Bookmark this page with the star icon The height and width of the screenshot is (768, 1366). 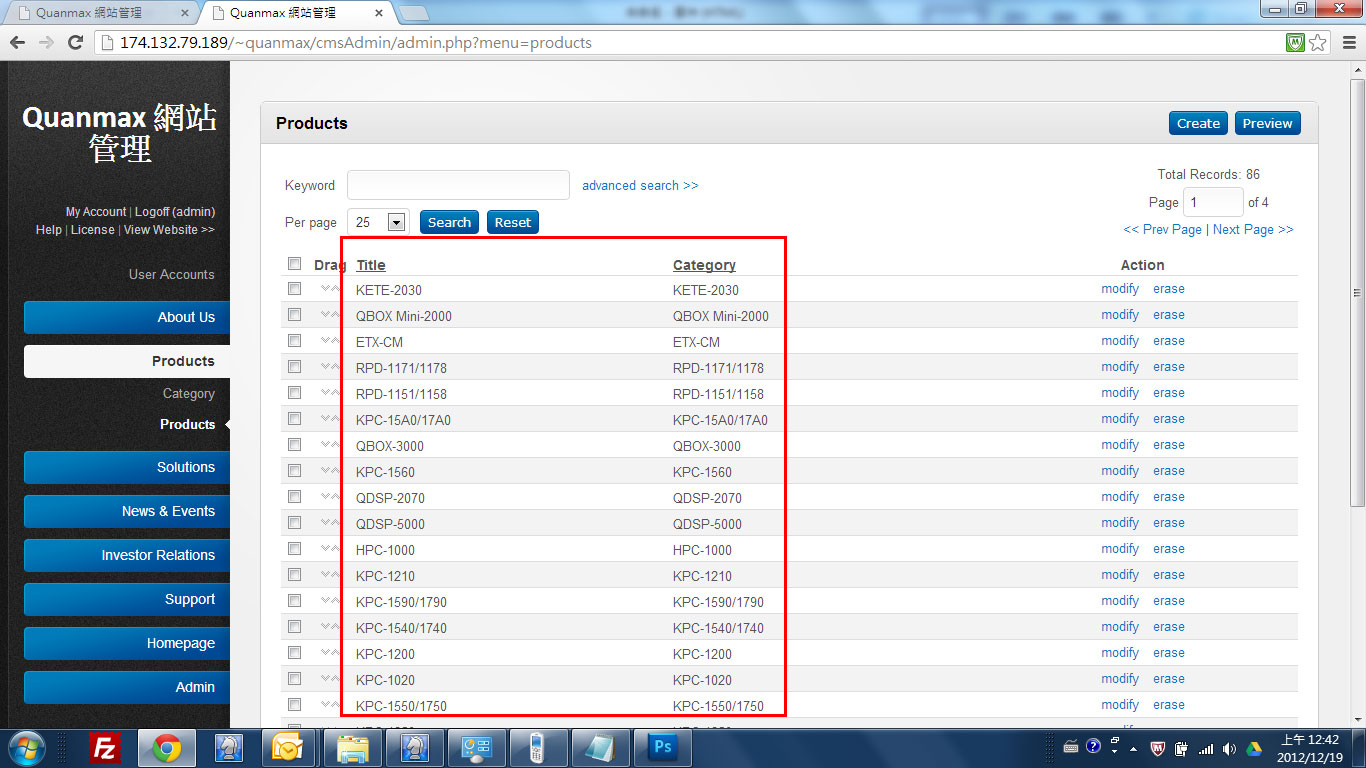click(1318, 43)
